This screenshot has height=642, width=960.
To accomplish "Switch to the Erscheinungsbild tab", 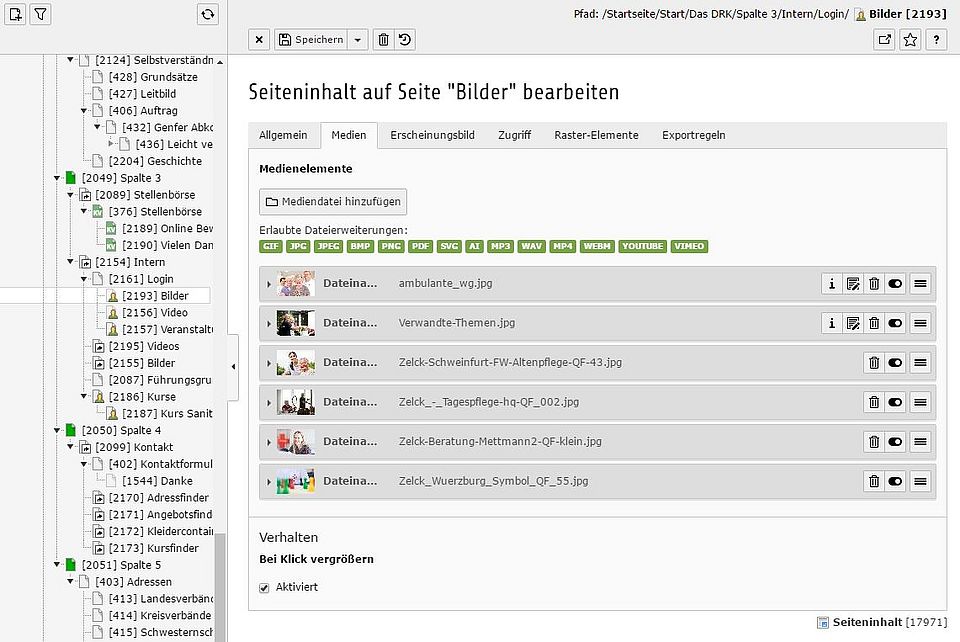I will 432,135.
